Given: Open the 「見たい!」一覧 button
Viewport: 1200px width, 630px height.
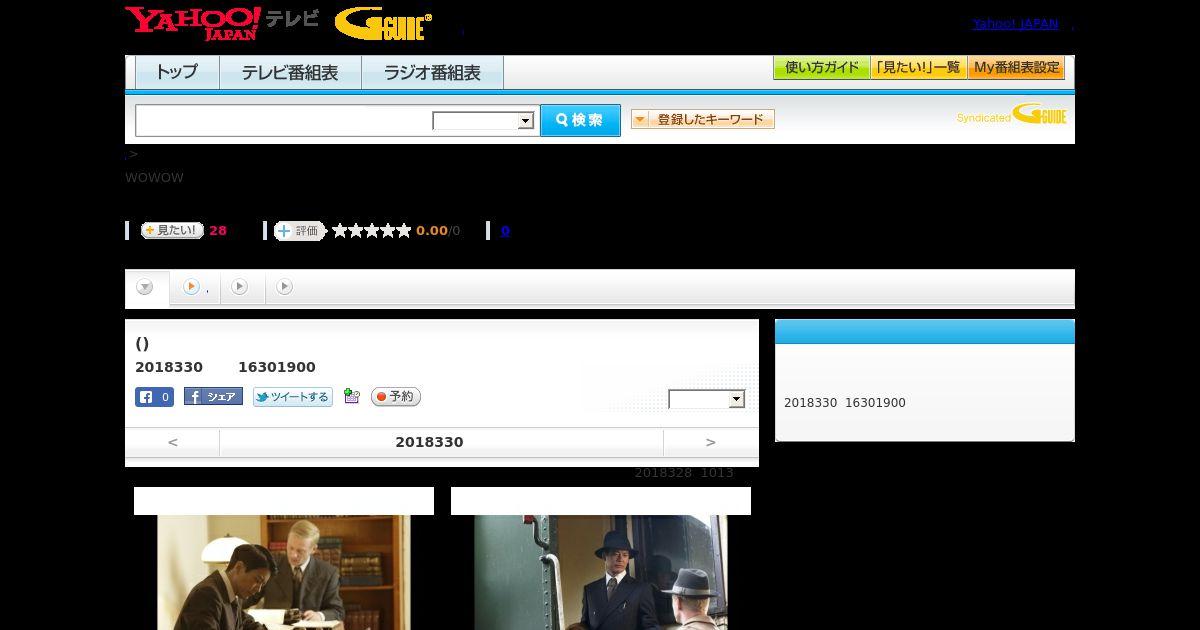Looking at the screenshot, I should 918,68.
